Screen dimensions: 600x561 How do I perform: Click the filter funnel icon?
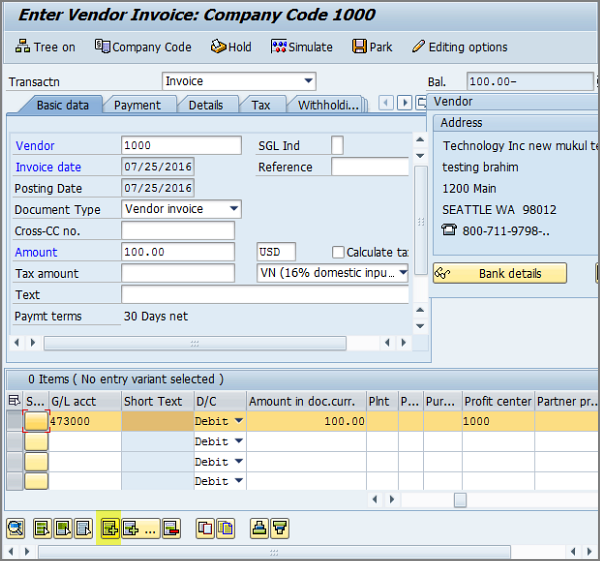tap(281, 528)
